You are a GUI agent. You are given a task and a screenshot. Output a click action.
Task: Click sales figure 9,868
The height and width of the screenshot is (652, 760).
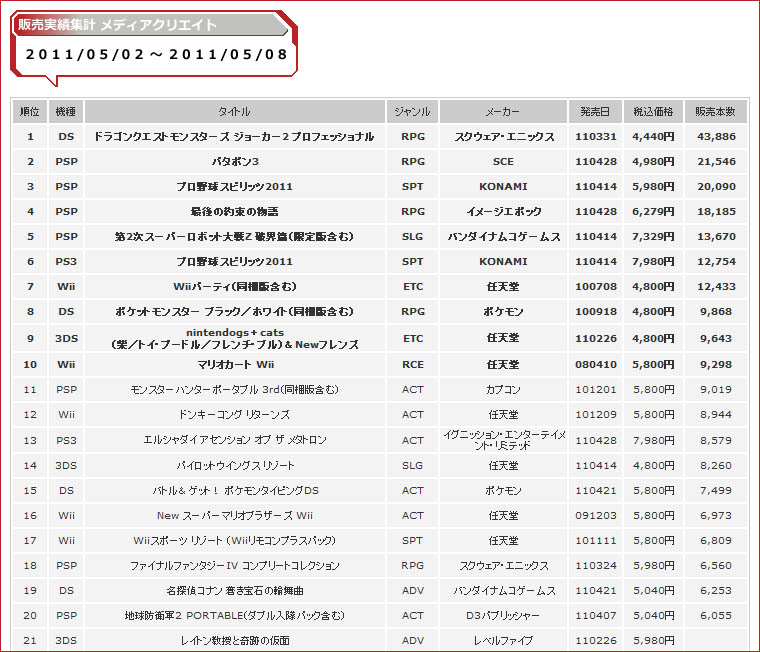tap(716, 312)
